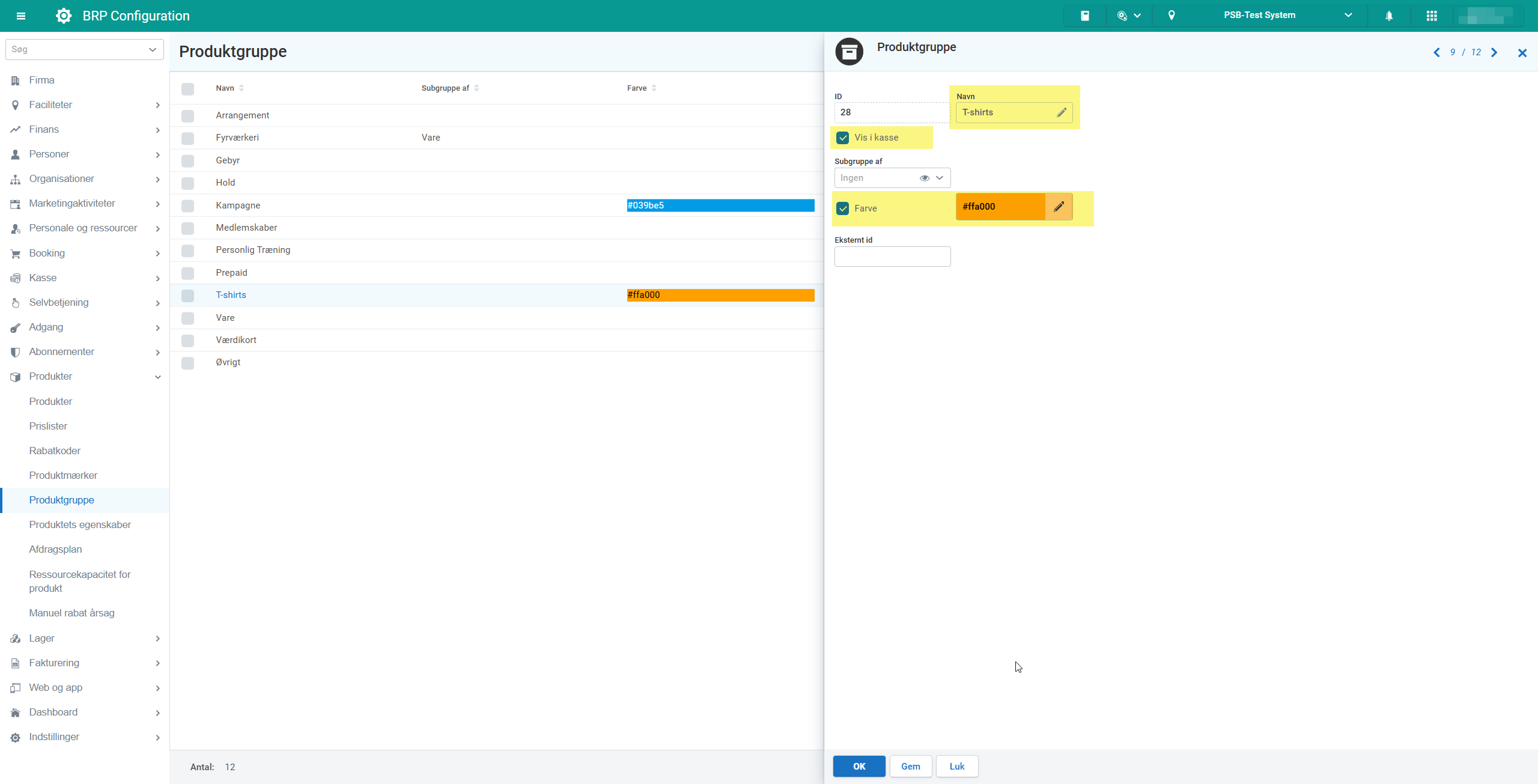Click the orange #ffa000 bar in list
Viewport: 1538px width, 784px height.
point(720,295)
